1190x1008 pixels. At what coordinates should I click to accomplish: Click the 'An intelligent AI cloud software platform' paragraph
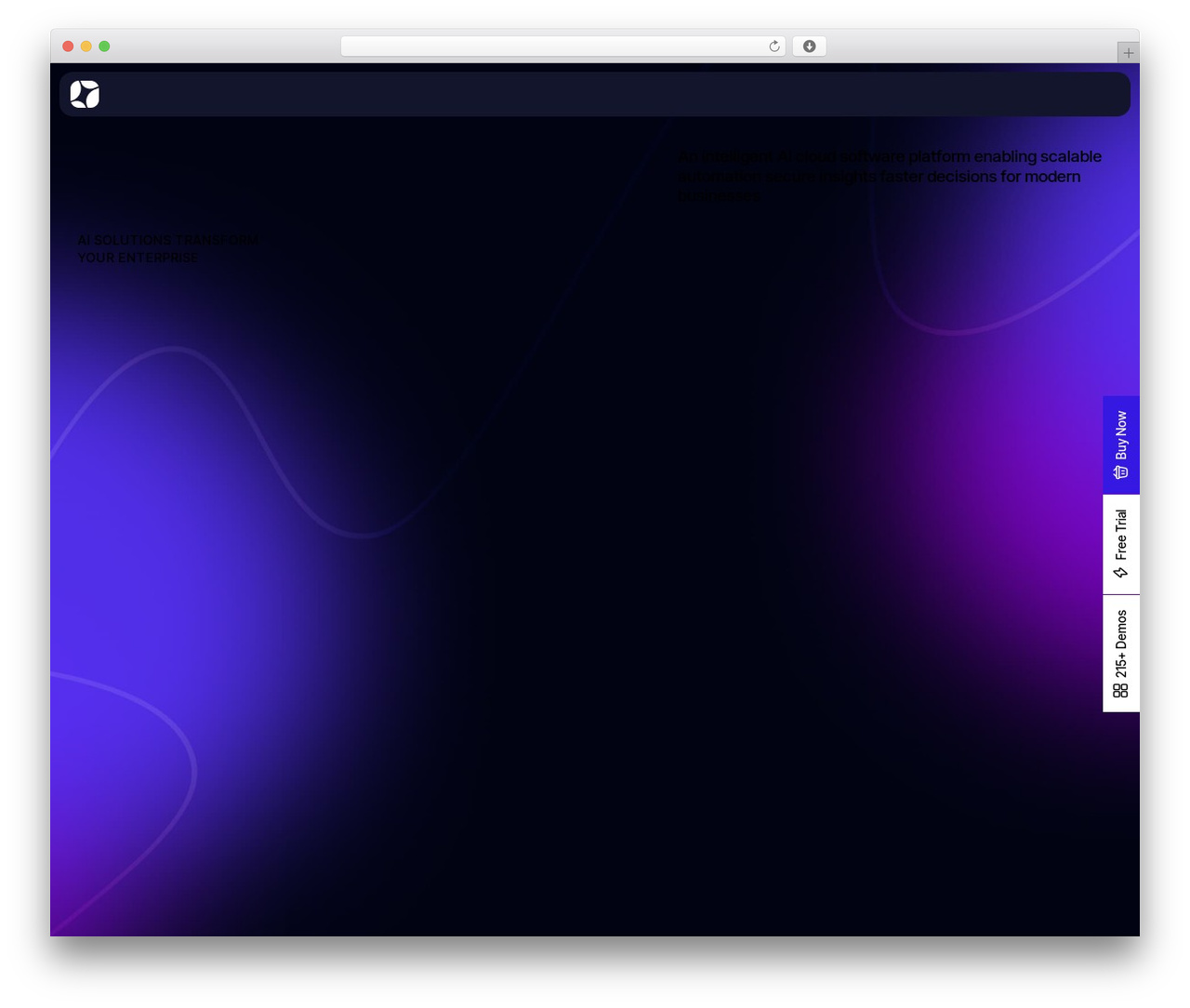click(890, 176)
